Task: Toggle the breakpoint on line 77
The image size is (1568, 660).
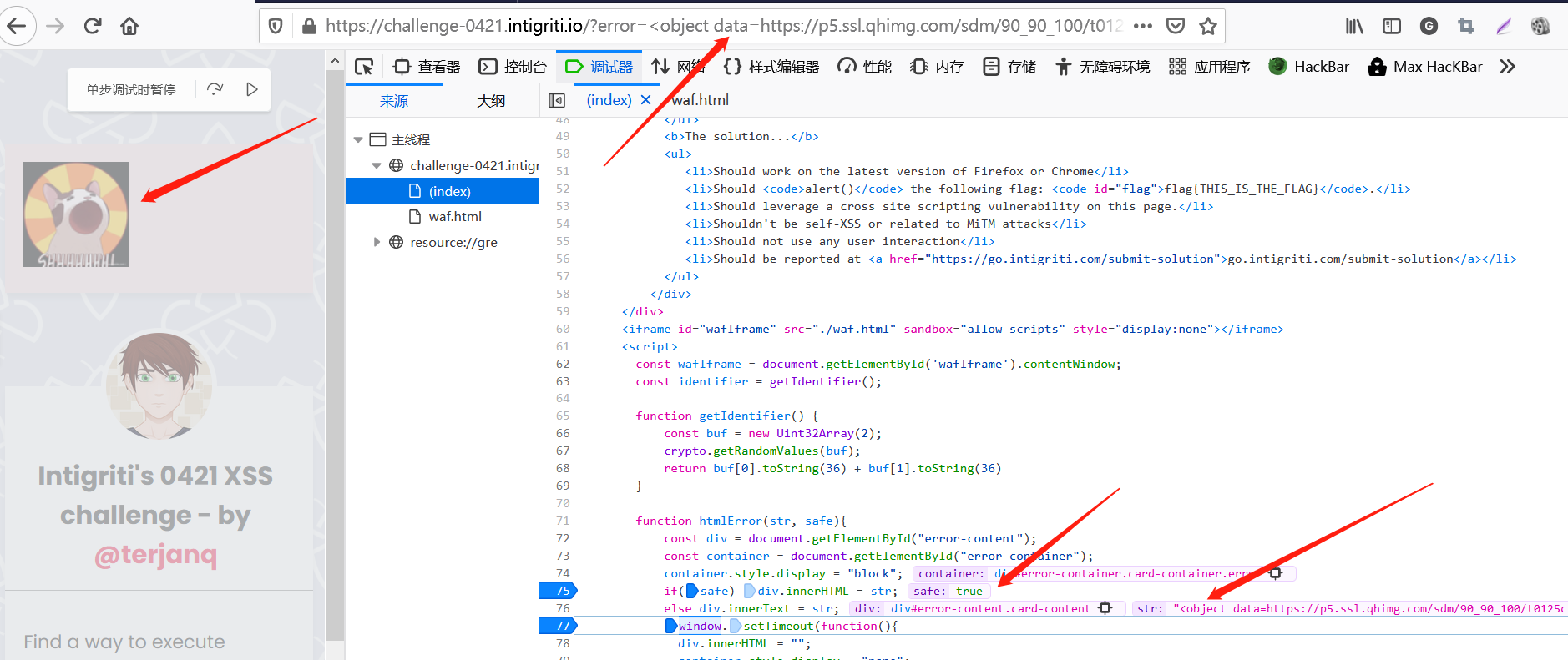Action: pyautogui.click(x=562, y=626)
